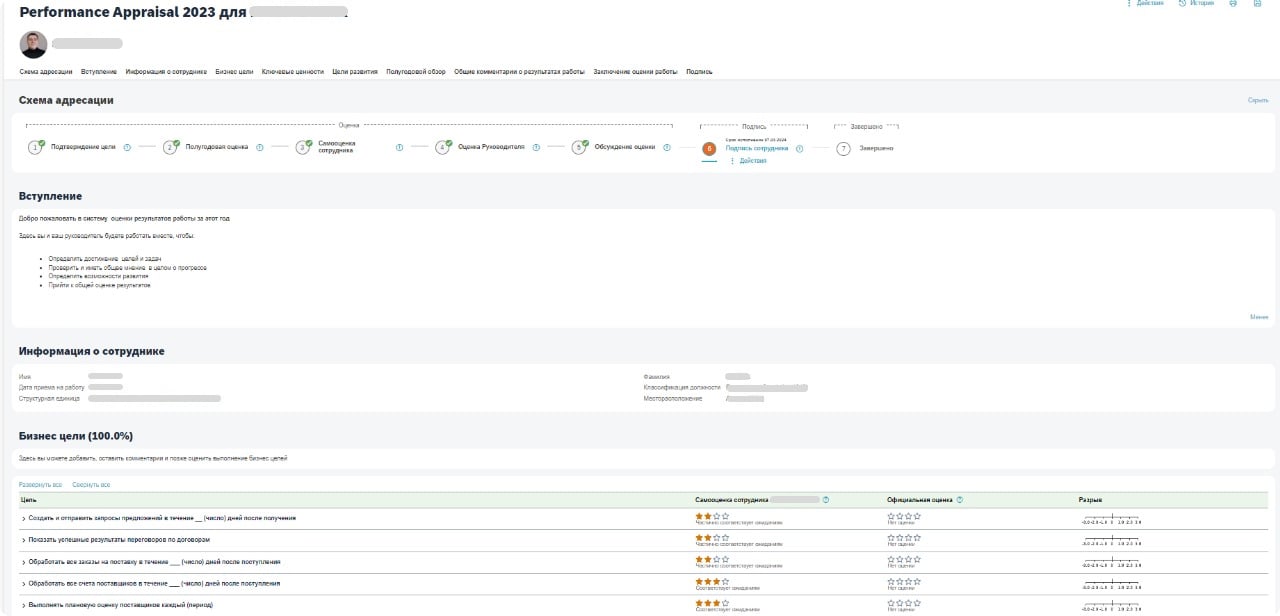Open the top-right Действия menu
Image resolution: width=1280 pixels, height=616 pixels.
click(1145, 4)
